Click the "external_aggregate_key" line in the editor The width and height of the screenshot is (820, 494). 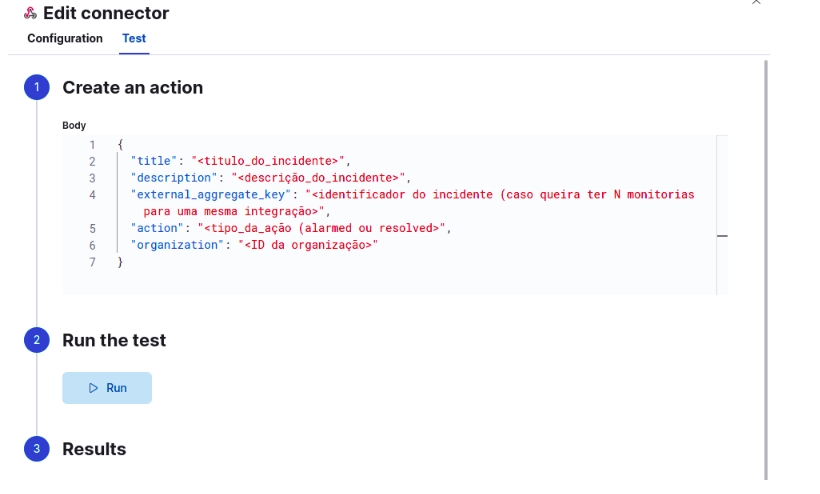pyautogui.click(x=400, y=195)
